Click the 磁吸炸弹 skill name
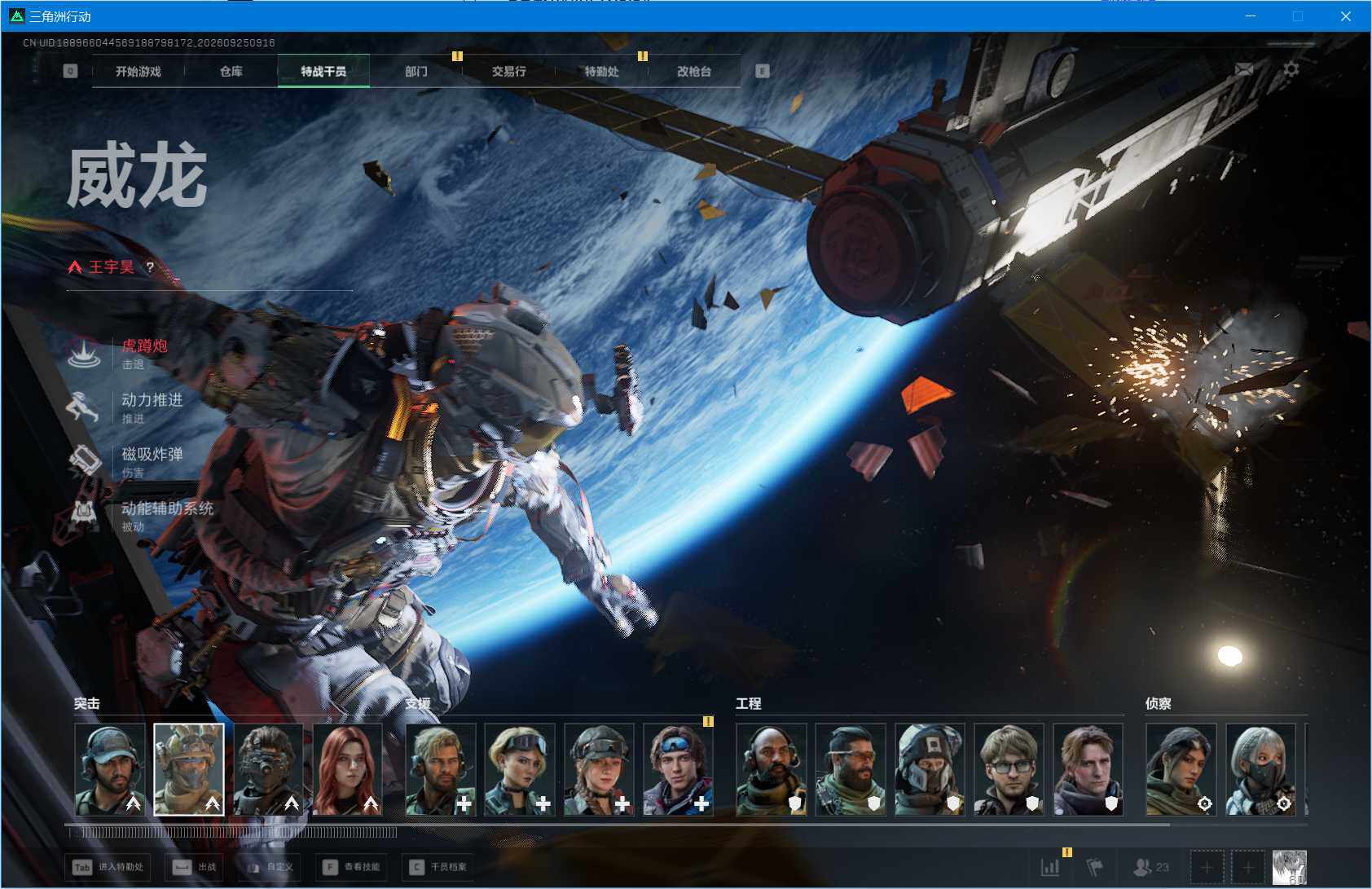Viewport: 1372px width, 889px height. click(x=152, y=454)
